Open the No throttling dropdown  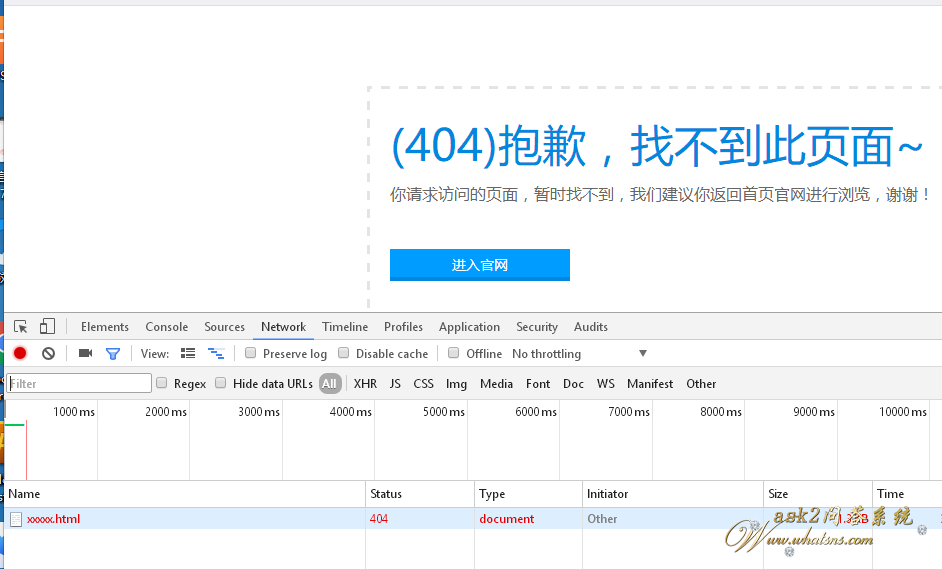click(x=580, y=354)
